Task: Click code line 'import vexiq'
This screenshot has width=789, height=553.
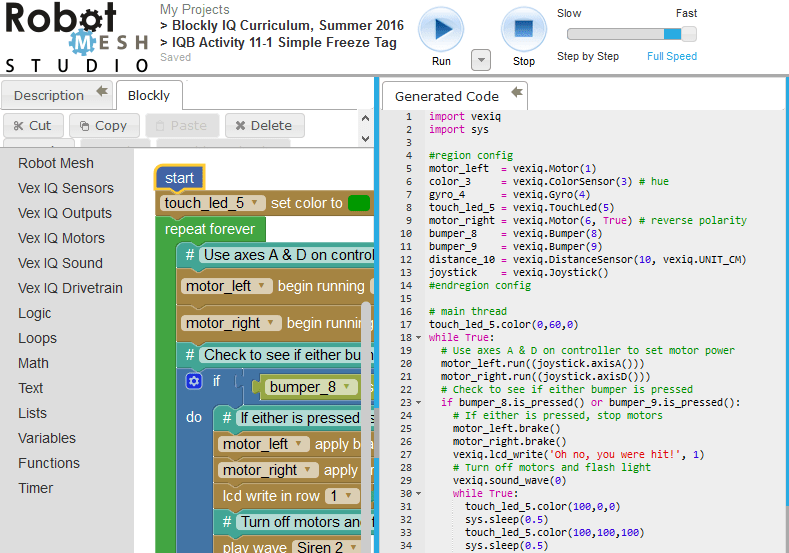Action: coord(464,117)
